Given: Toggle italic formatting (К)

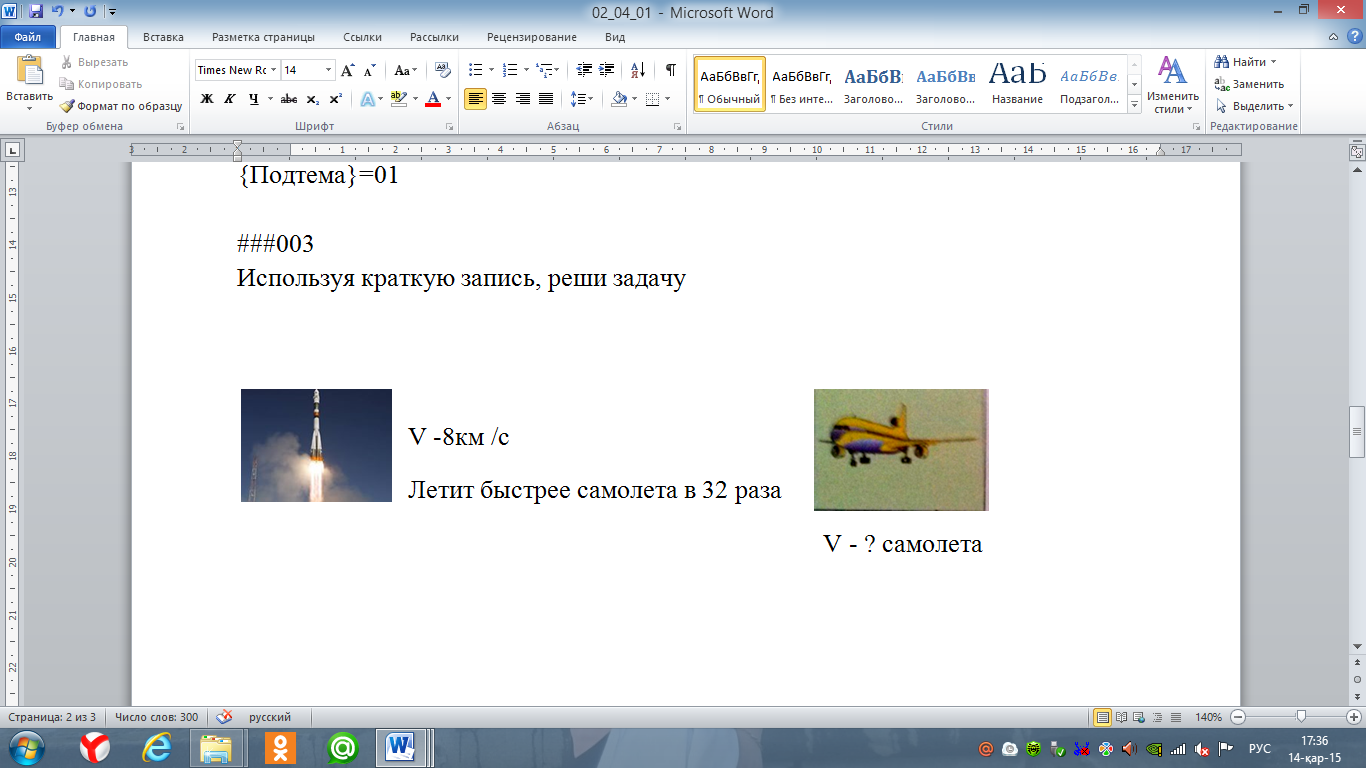Looking at the screenshot, I should 230,98.
